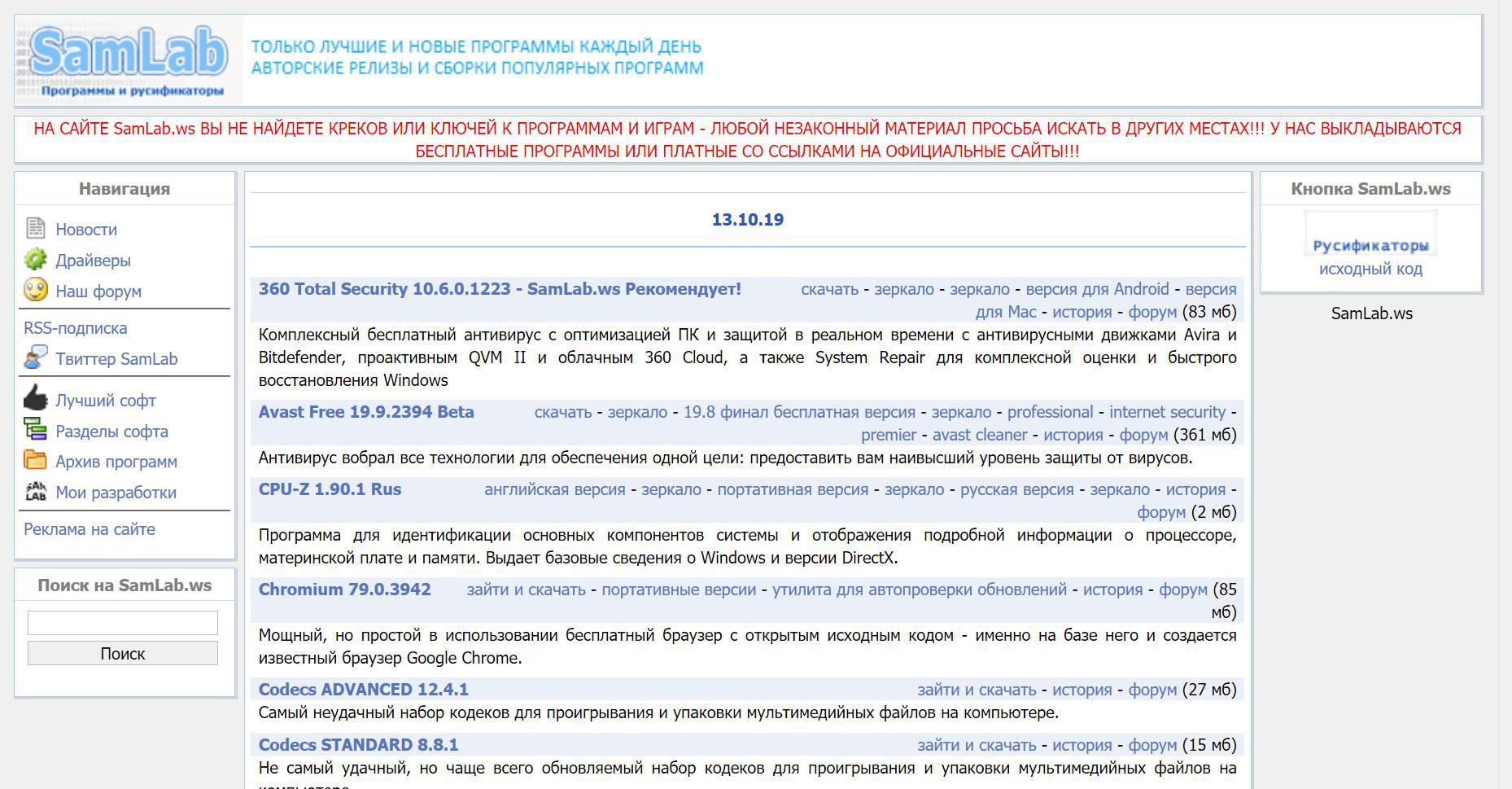Click inside the search input field
The image size is (1512, 789).
click(x=121, y=621)
